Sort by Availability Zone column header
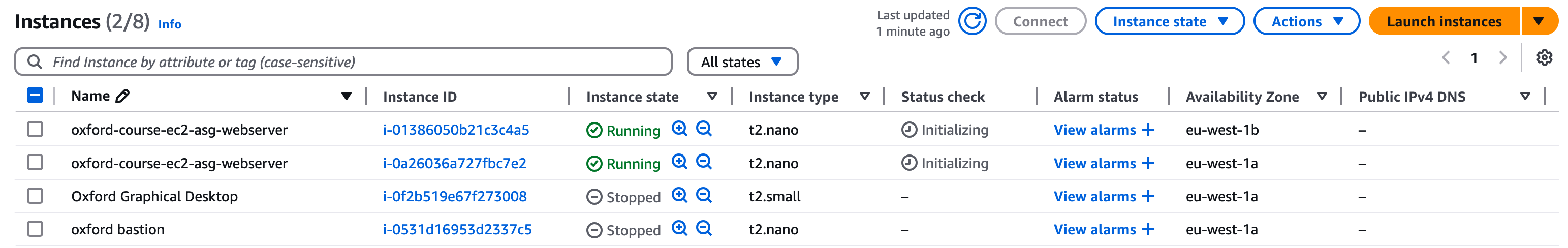Image resolution: width=1568 pixels, height=248 pixels. pyautogui.click(x=1242, y=96)
